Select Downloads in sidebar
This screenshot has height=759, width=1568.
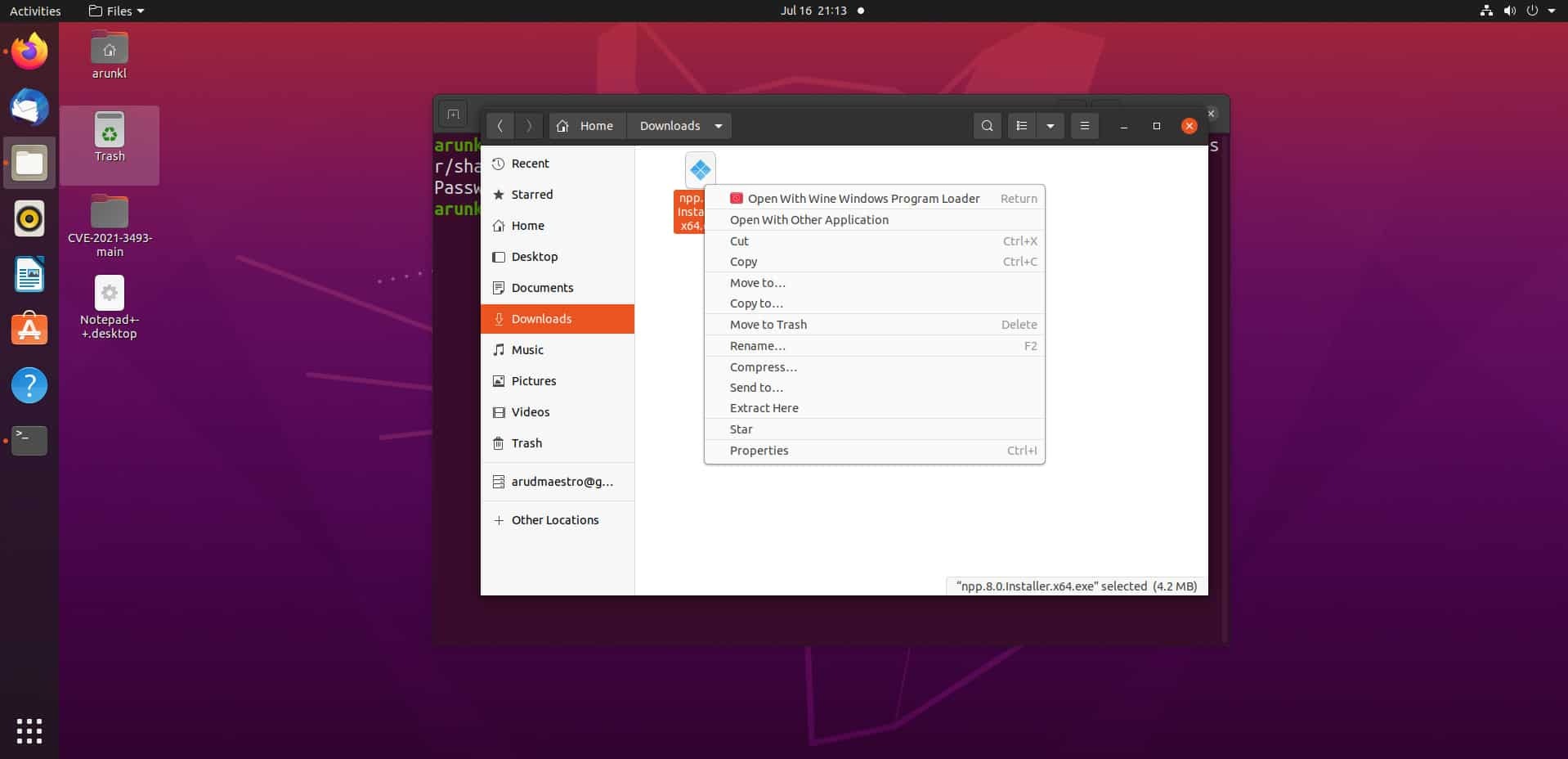(558, 319)
